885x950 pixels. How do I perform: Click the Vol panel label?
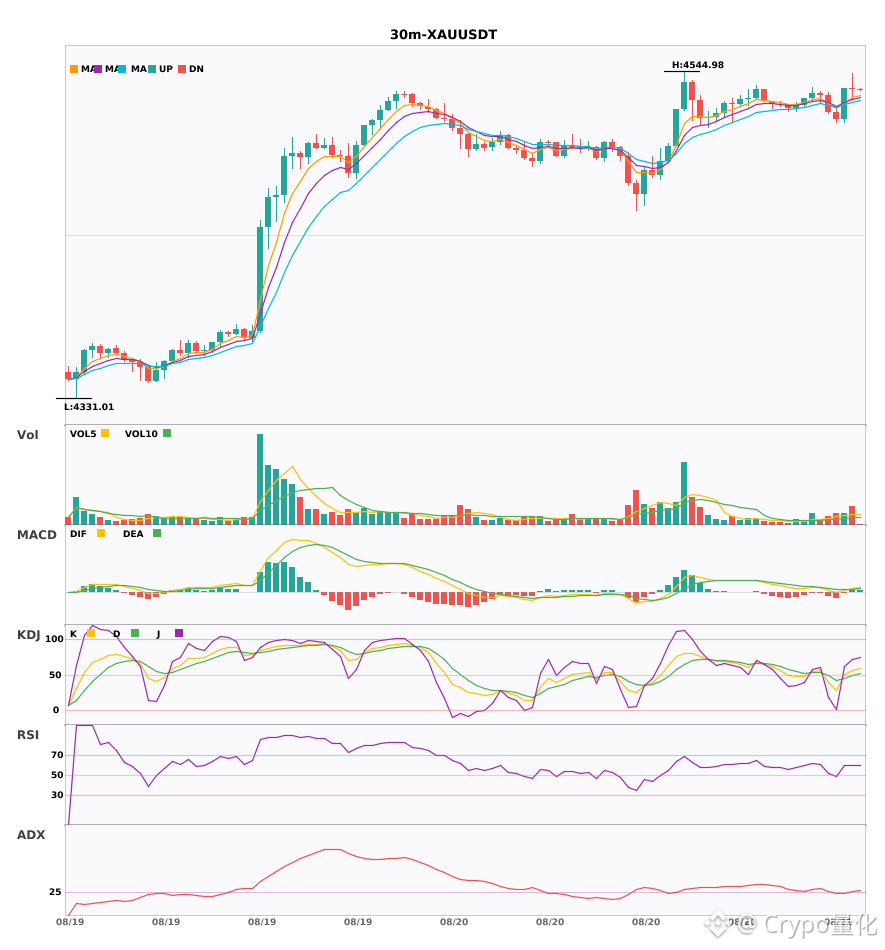(x=27, y=435)
